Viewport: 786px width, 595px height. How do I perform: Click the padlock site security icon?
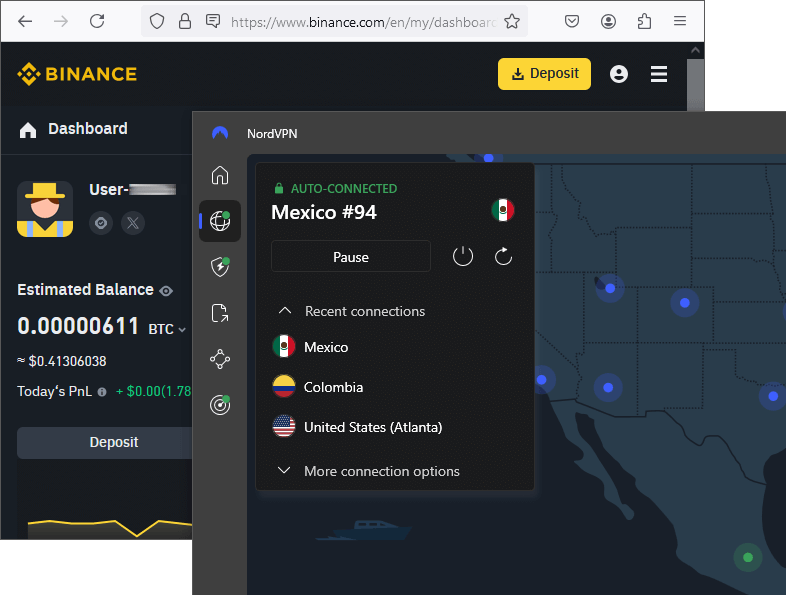click(185, 21)
